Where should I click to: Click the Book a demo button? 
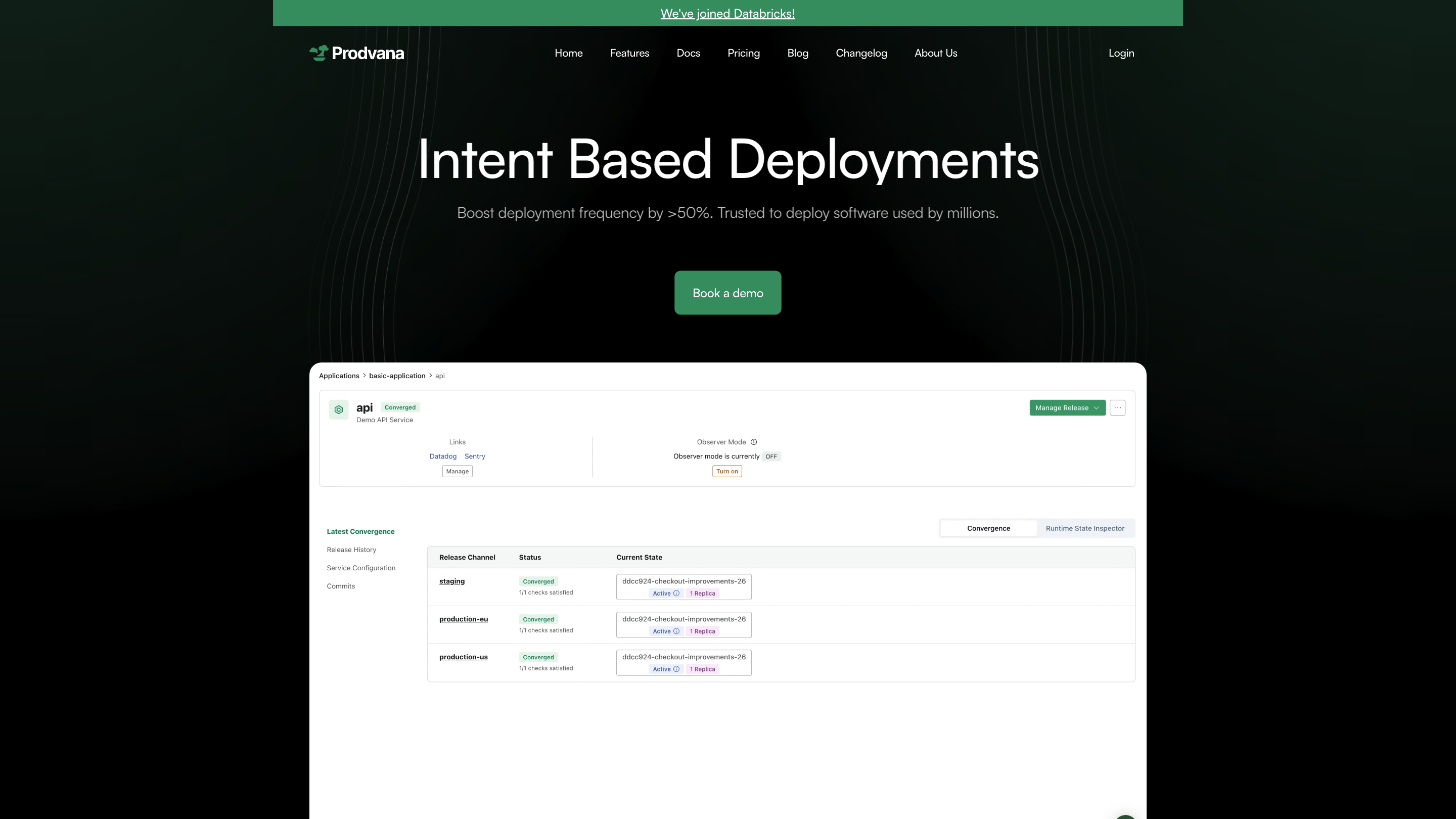click(727, 293)
